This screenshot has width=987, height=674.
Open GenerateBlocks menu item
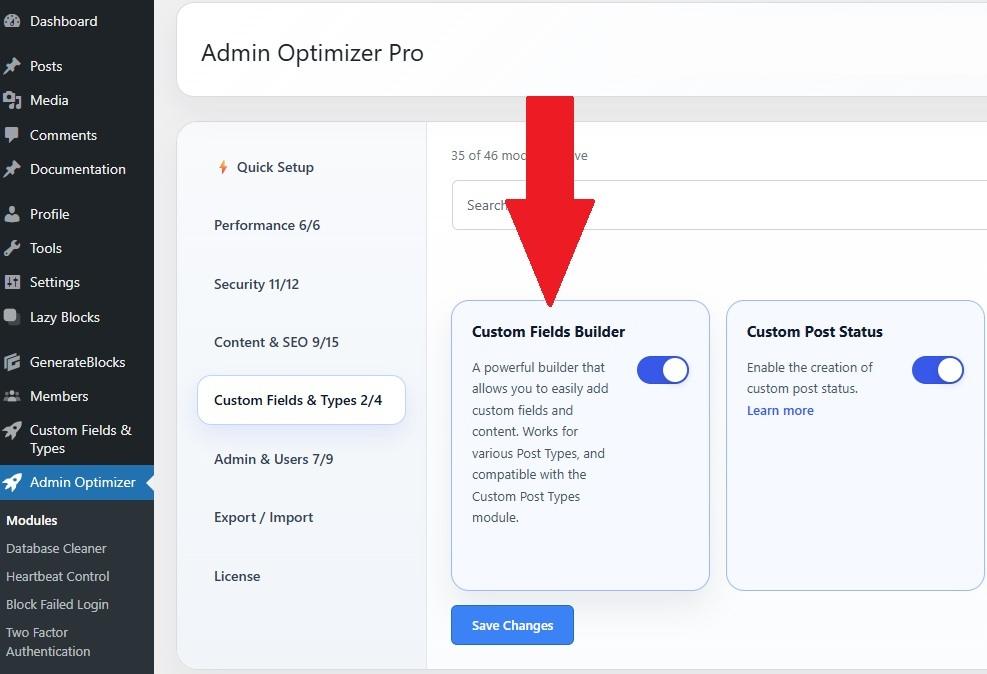(x=77, y=362)
